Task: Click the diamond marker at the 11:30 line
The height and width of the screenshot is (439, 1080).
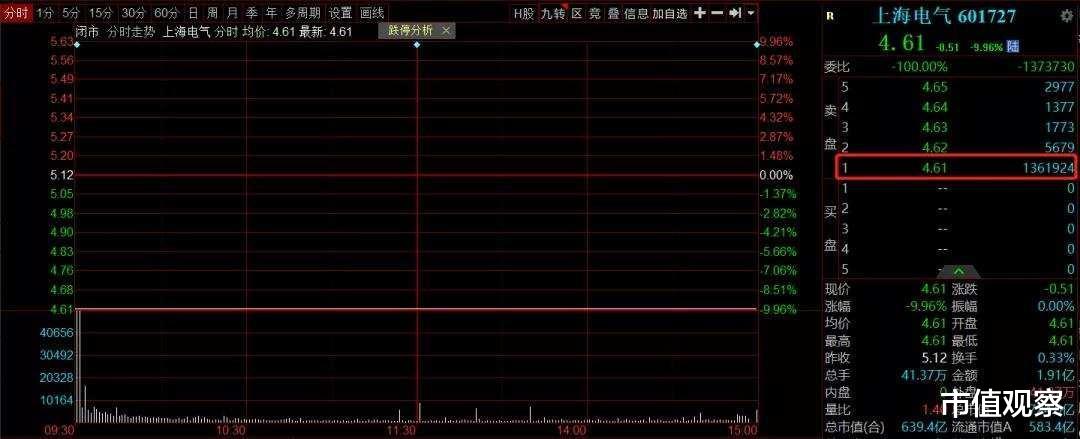Action: pos(417,45)
